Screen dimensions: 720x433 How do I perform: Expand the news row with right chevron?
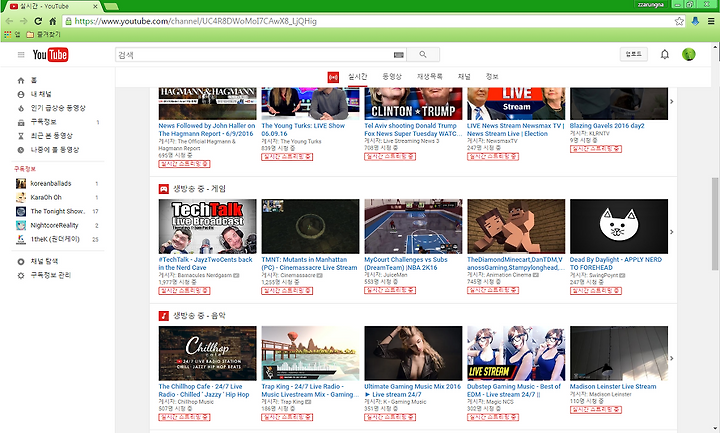671,101
